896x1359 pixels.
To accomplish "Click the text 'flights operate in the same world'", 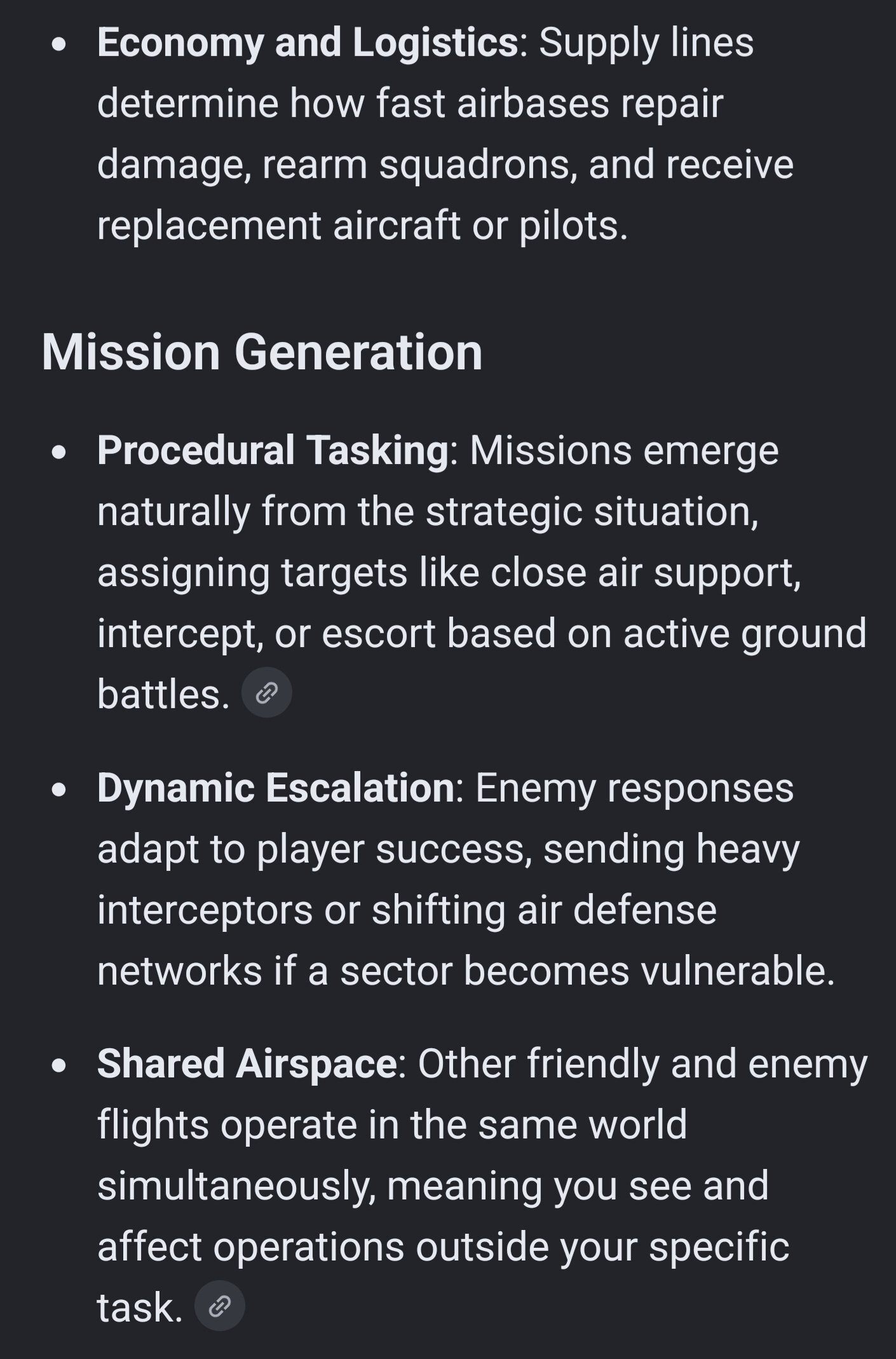I will pyautogui.click(x=392, y=1124).
